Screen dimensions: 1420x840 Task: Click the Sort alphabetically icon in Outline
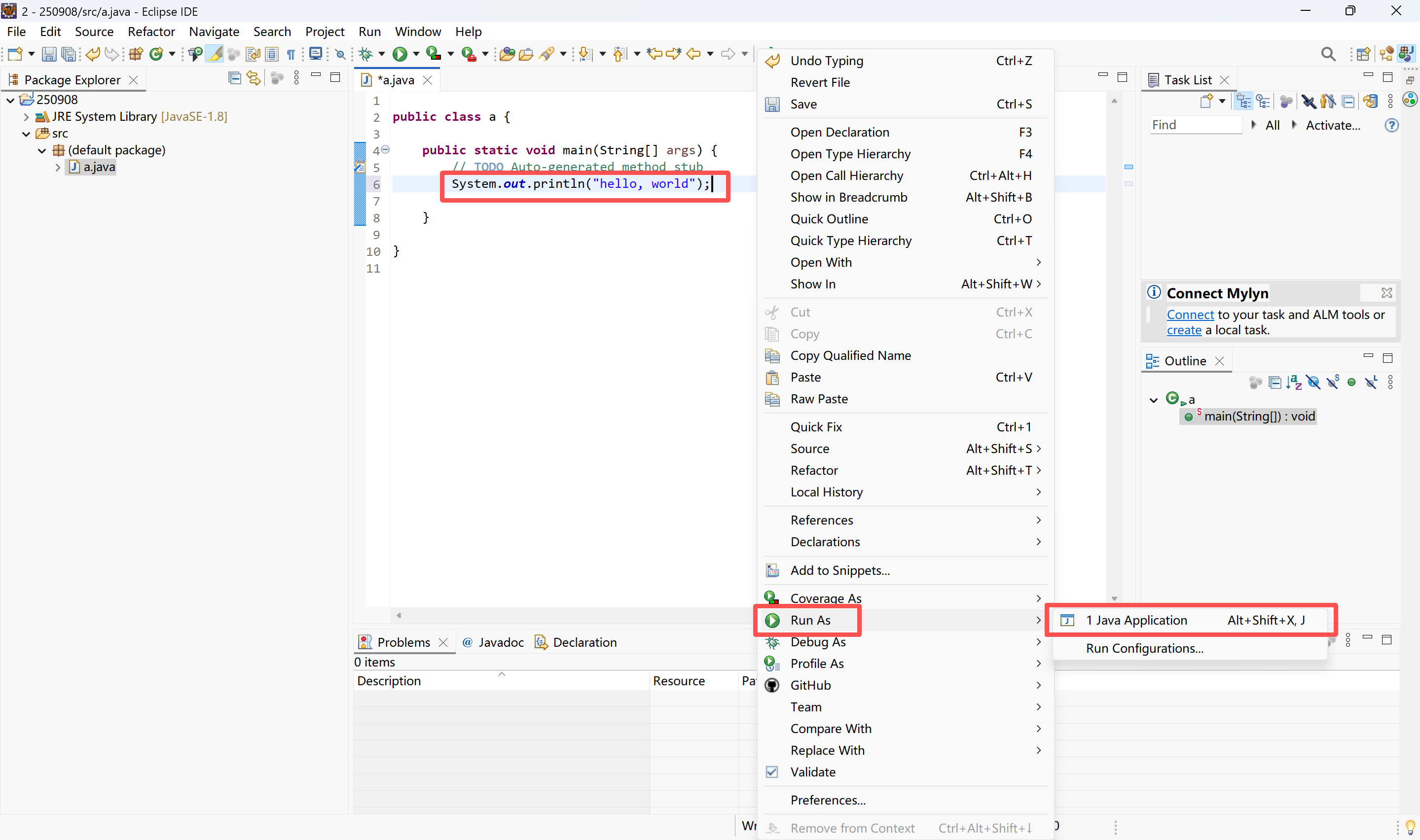point(1293,383)
